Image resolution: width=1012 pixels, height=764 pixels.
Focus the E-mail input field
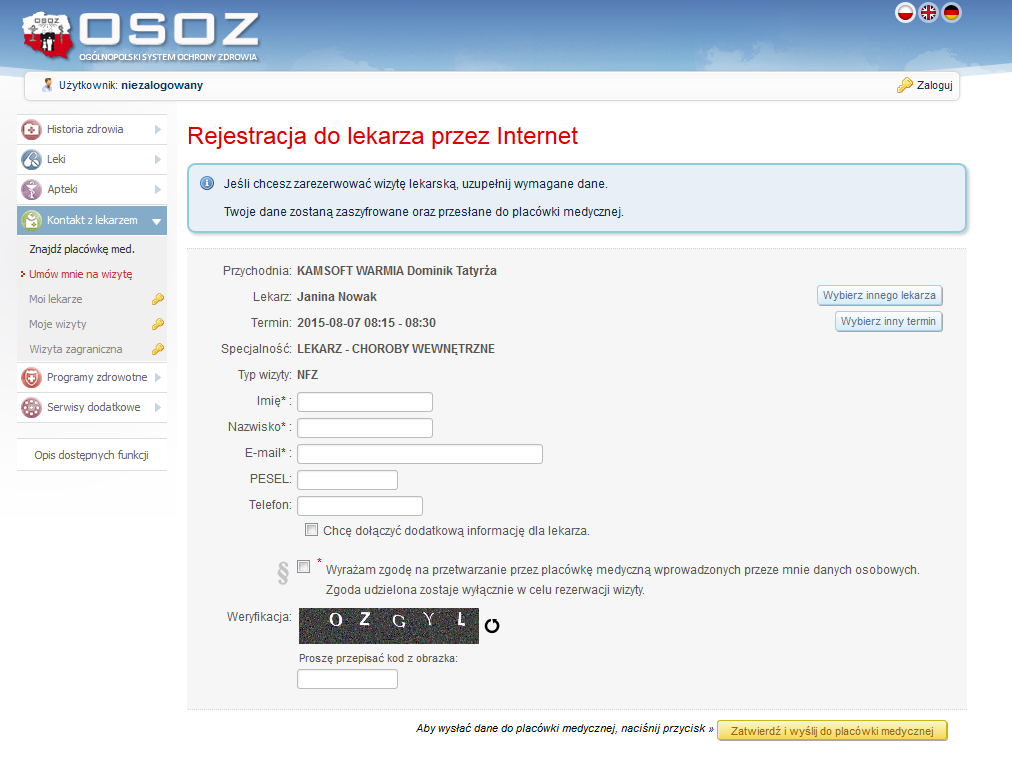point(420,454)
